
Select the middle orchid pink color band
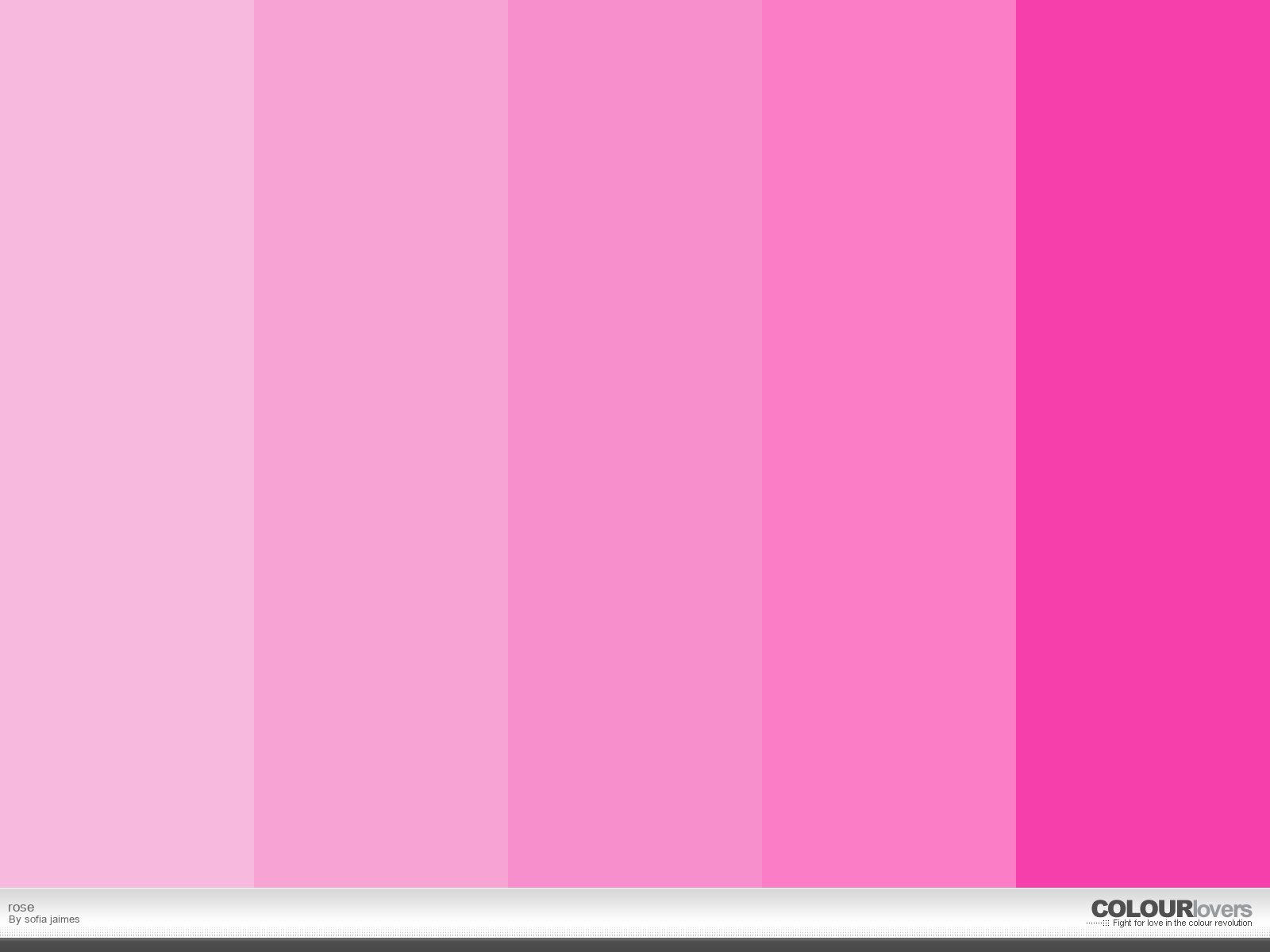pyautogui.click(x=635, y=443)
